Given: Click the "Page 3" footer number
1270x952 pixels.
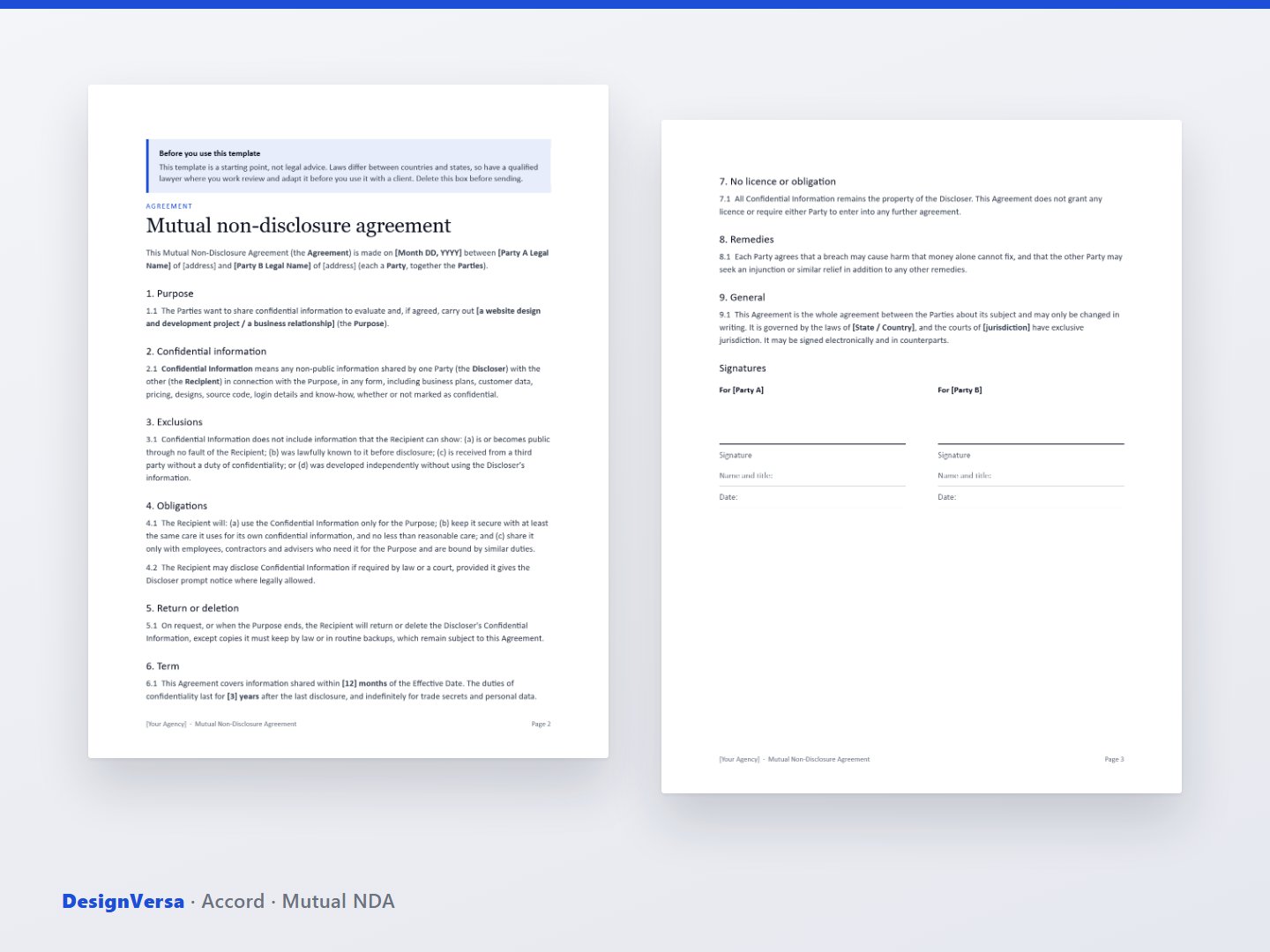Looking at the screenshot, I should click(1114, 760).
